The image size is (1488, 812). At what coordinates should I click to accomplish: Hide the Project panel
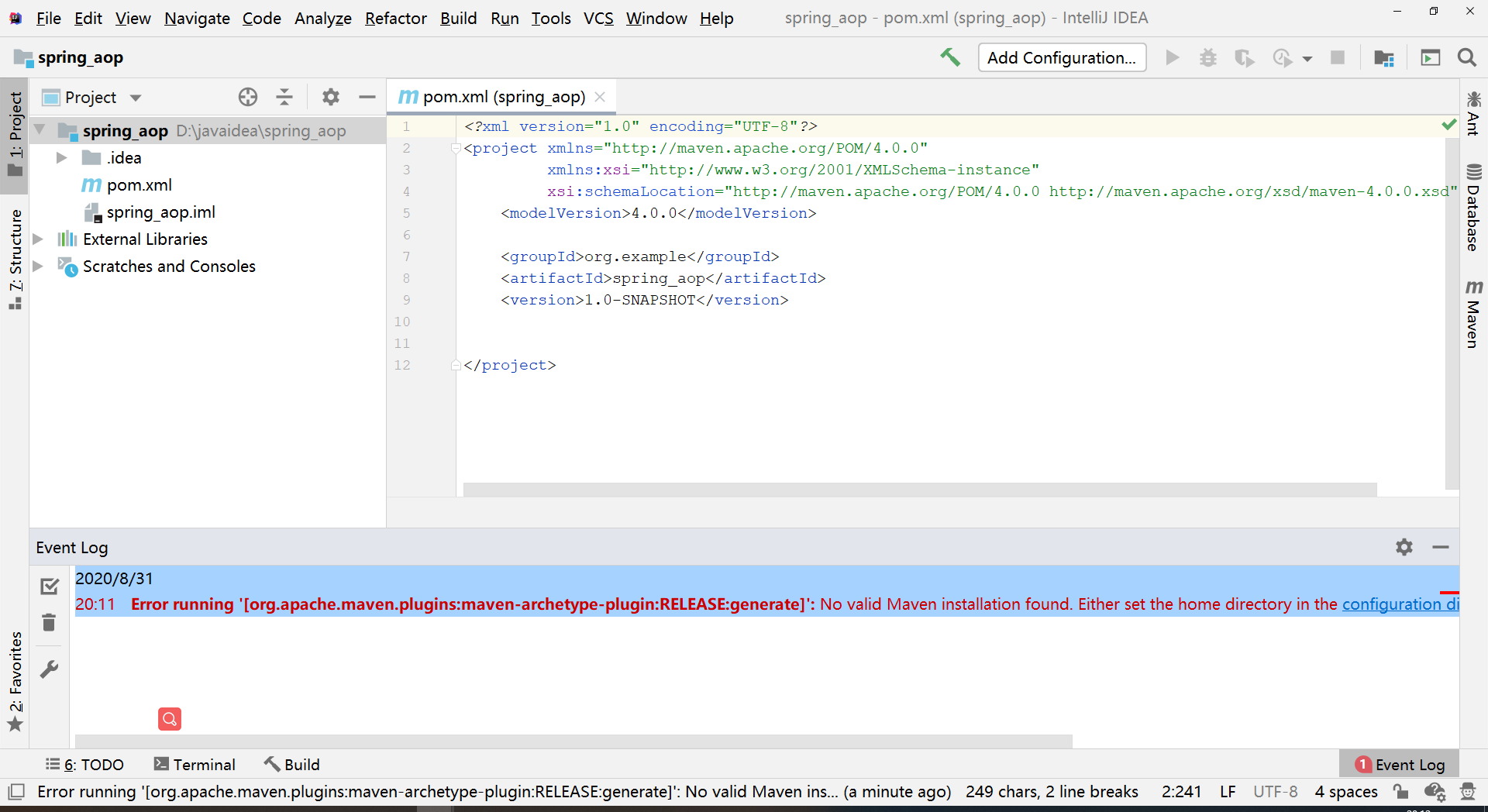tap(367, 97)
